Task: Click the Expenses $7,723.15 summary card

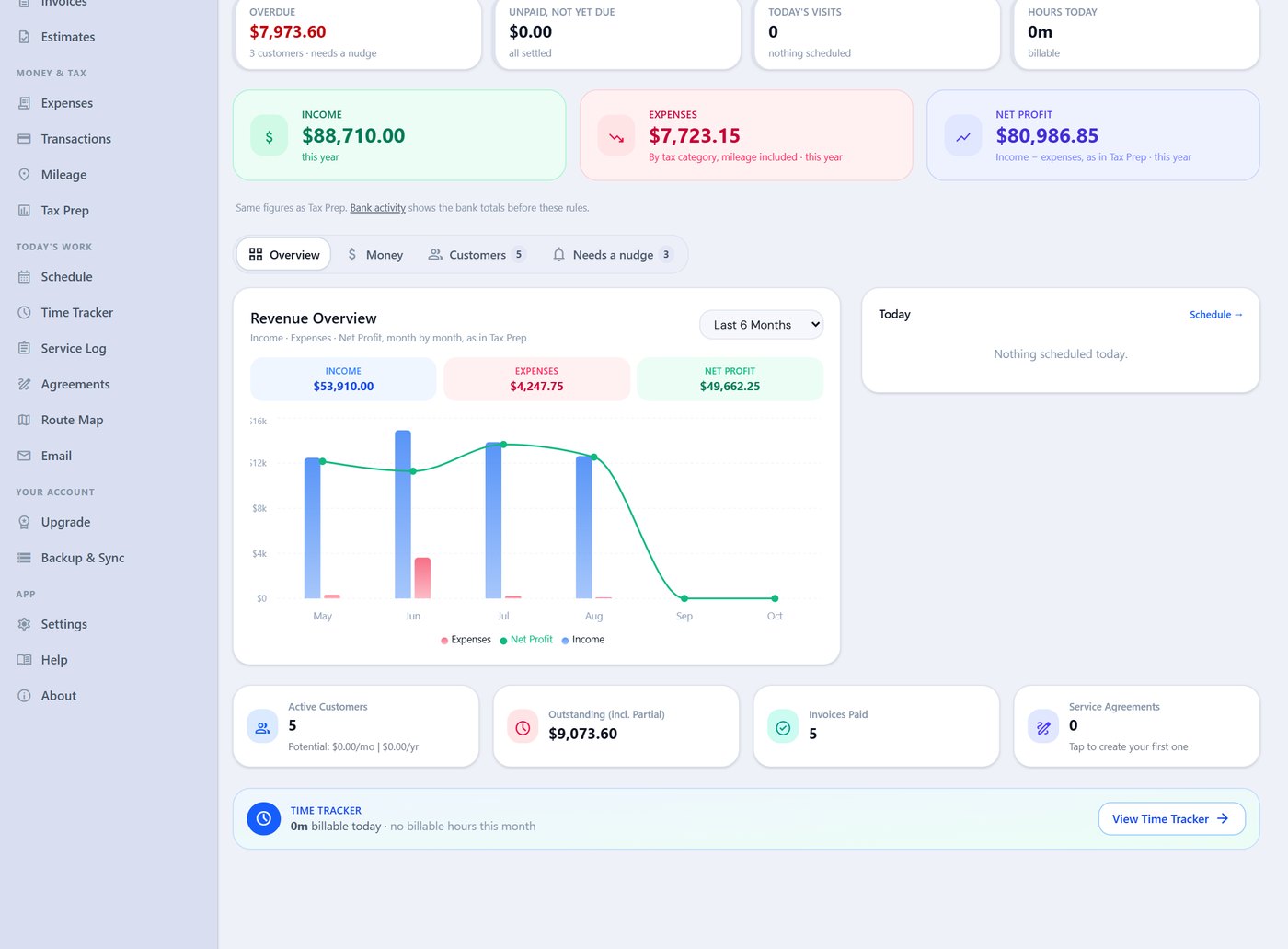Action: click(x=746, y=135)
